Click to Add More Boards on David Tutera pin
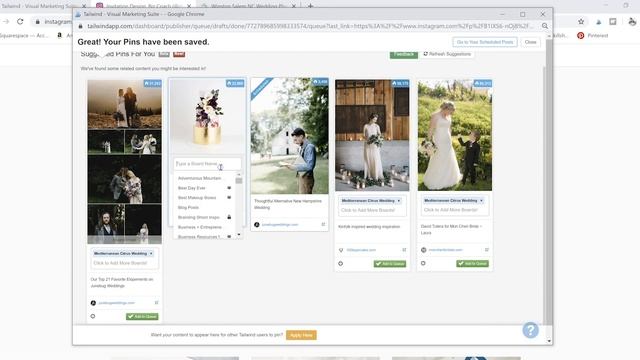This screenshot has width=640, height=360. click(451, 210)
